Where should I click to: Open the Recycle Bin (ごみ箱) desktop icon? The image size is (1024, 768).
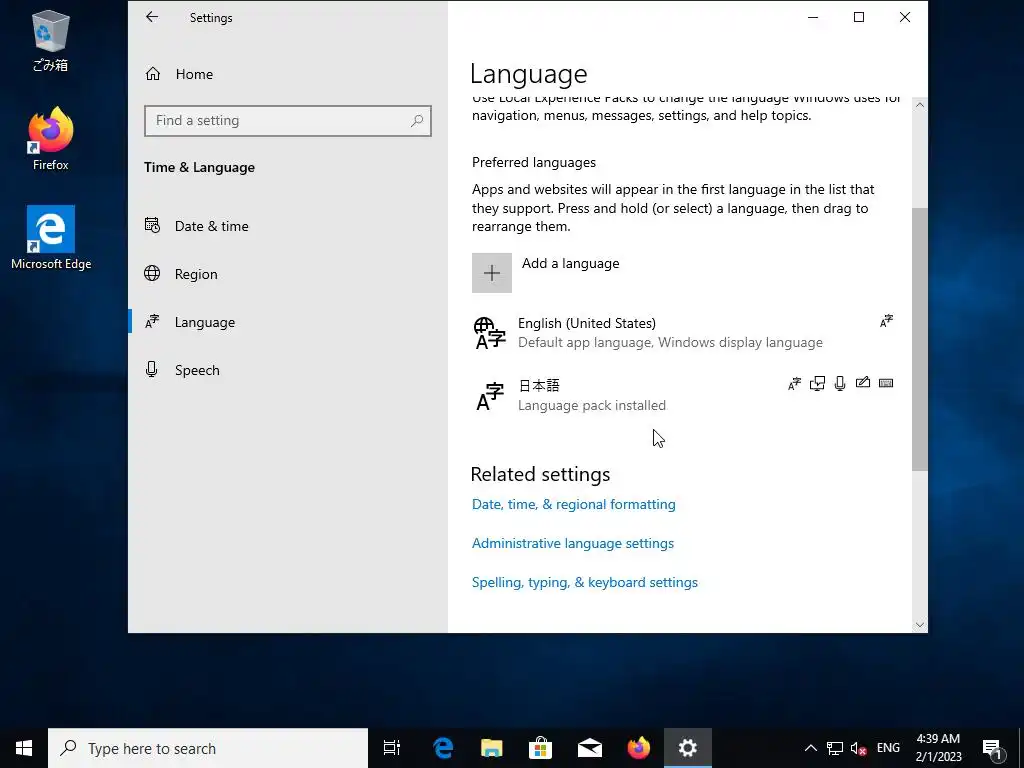coord(50,40)
